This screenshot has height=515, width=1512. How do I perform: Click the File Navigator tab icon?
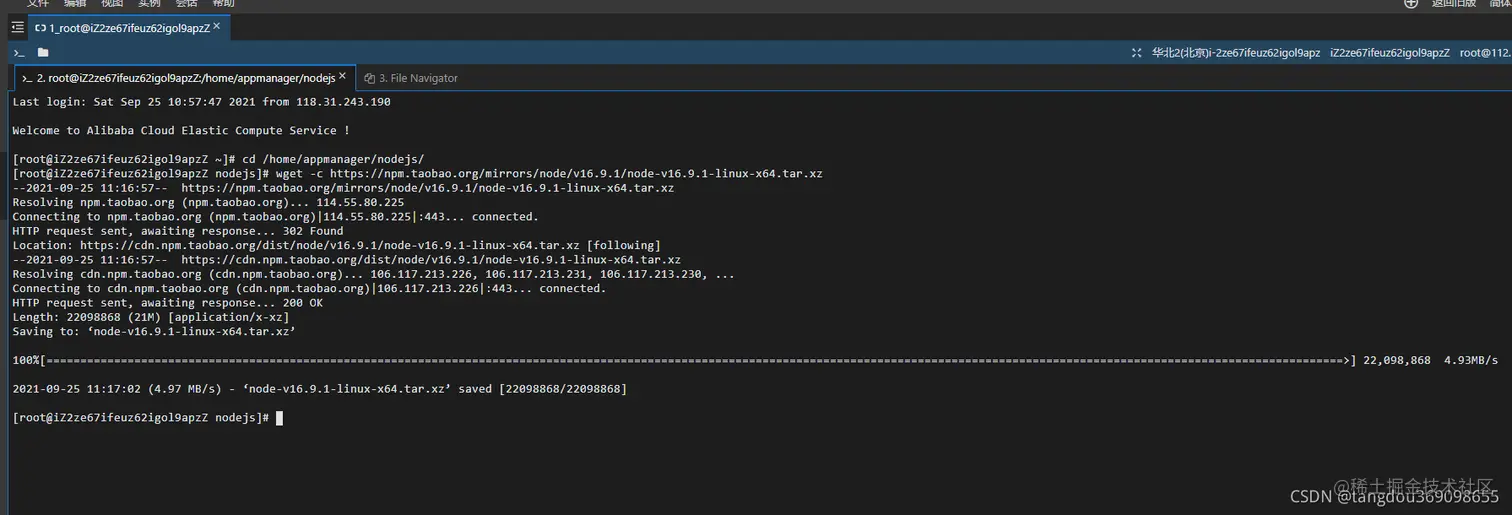(370, 78)
